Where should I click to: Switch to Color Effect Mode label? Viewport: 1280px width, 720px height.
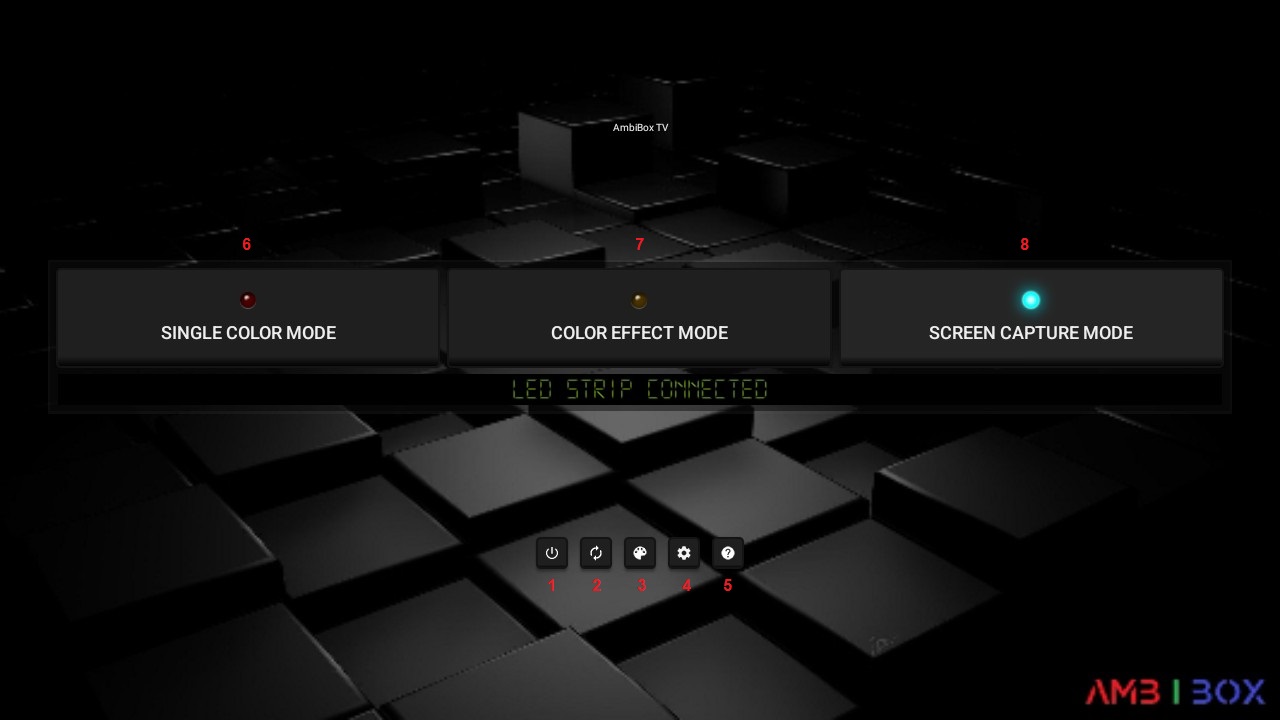tap(639, 333)
